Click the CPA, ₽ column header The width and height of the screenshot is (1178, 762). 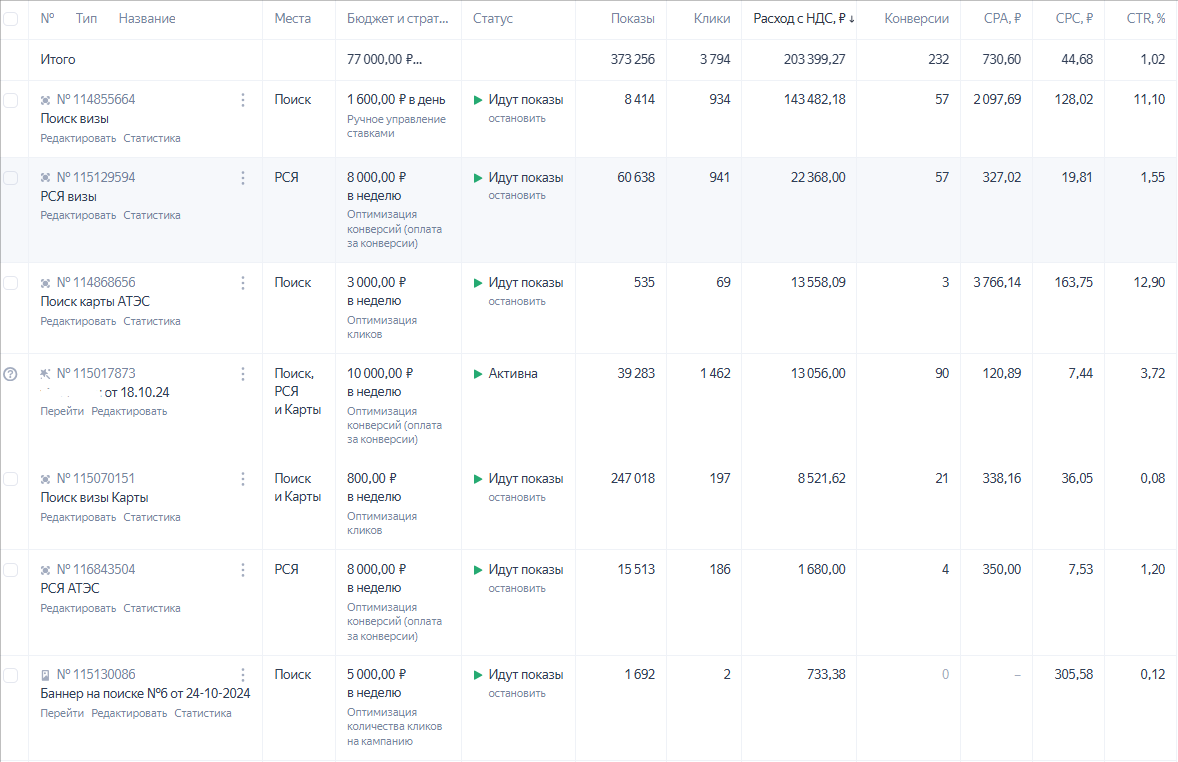(1002, 19)
